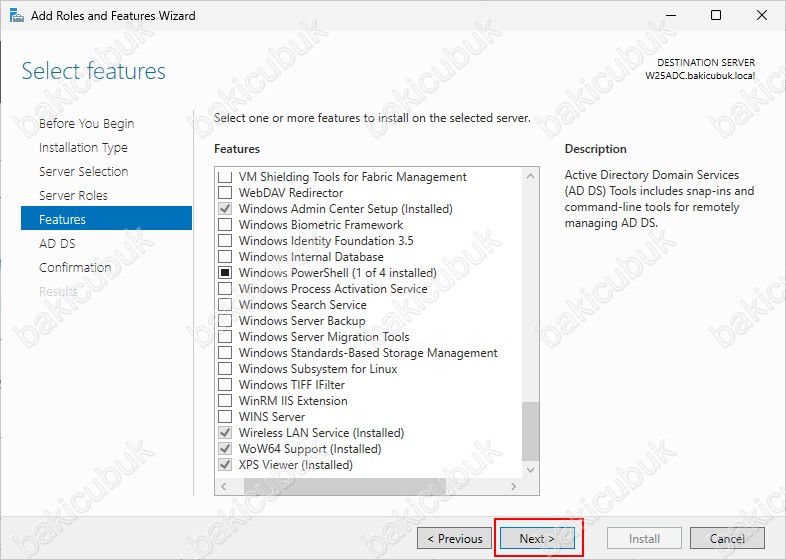Click the horizontal scrollbar left arrow
This screenshot has height=560, width=786.
223,486
